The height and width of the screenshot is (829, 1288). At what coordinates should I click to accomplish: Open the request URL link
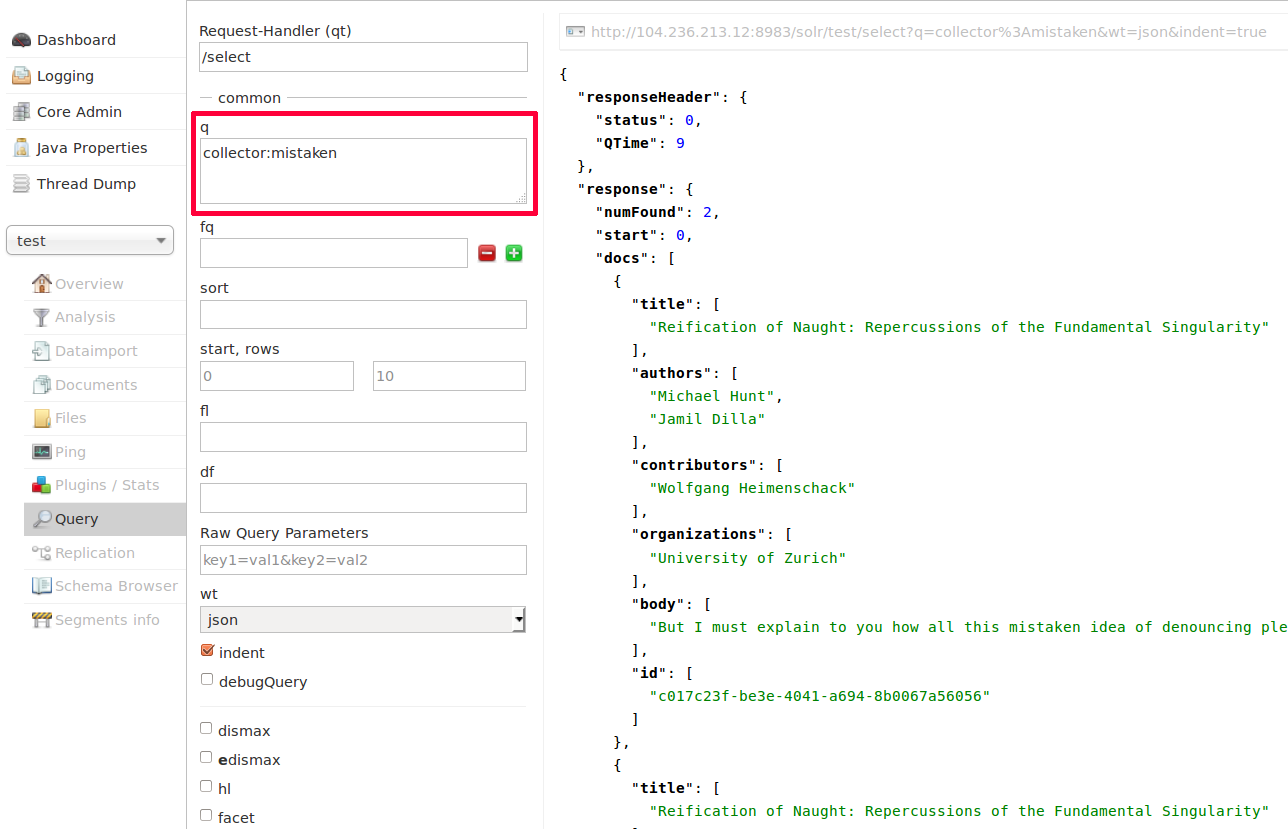928,32
